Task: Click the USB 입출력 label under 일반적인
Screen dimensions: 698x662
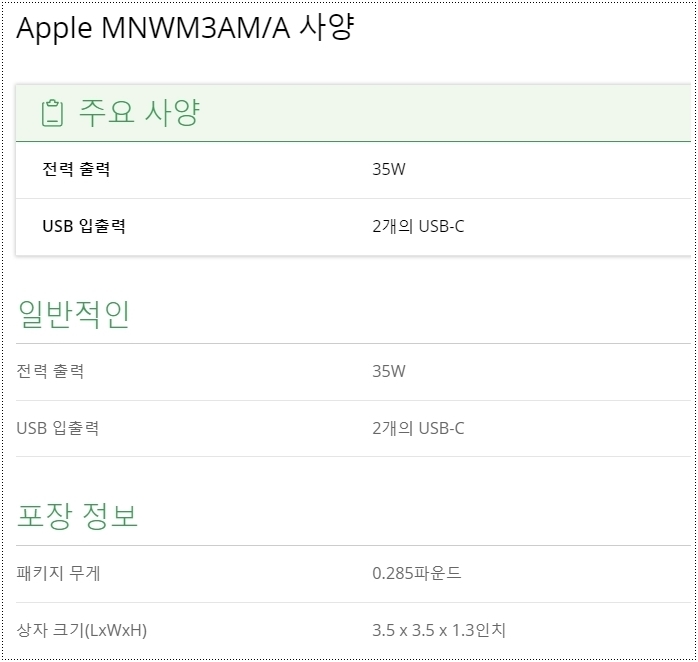Action: (x=58, y=429)
